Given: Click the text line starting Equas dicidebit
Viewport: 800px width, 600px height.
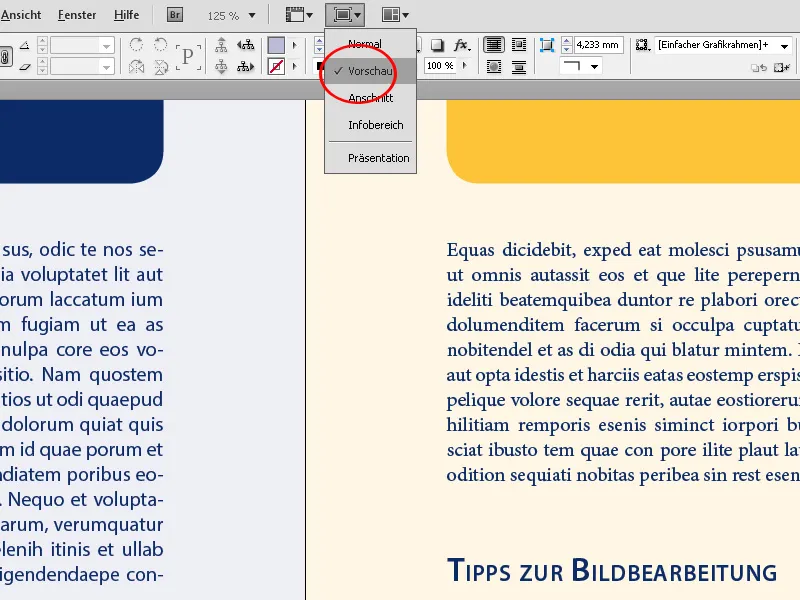Looking at the screenshot, I should tap(623, 250).
